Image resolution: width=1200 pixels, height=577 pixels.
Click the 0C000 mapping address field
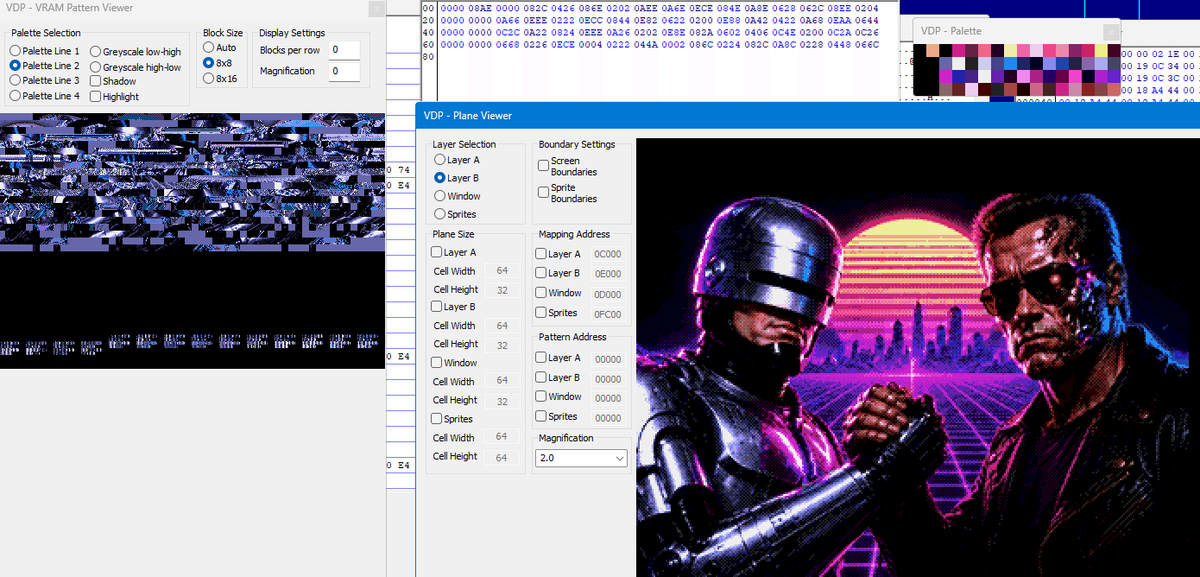[x=607, y=254]
